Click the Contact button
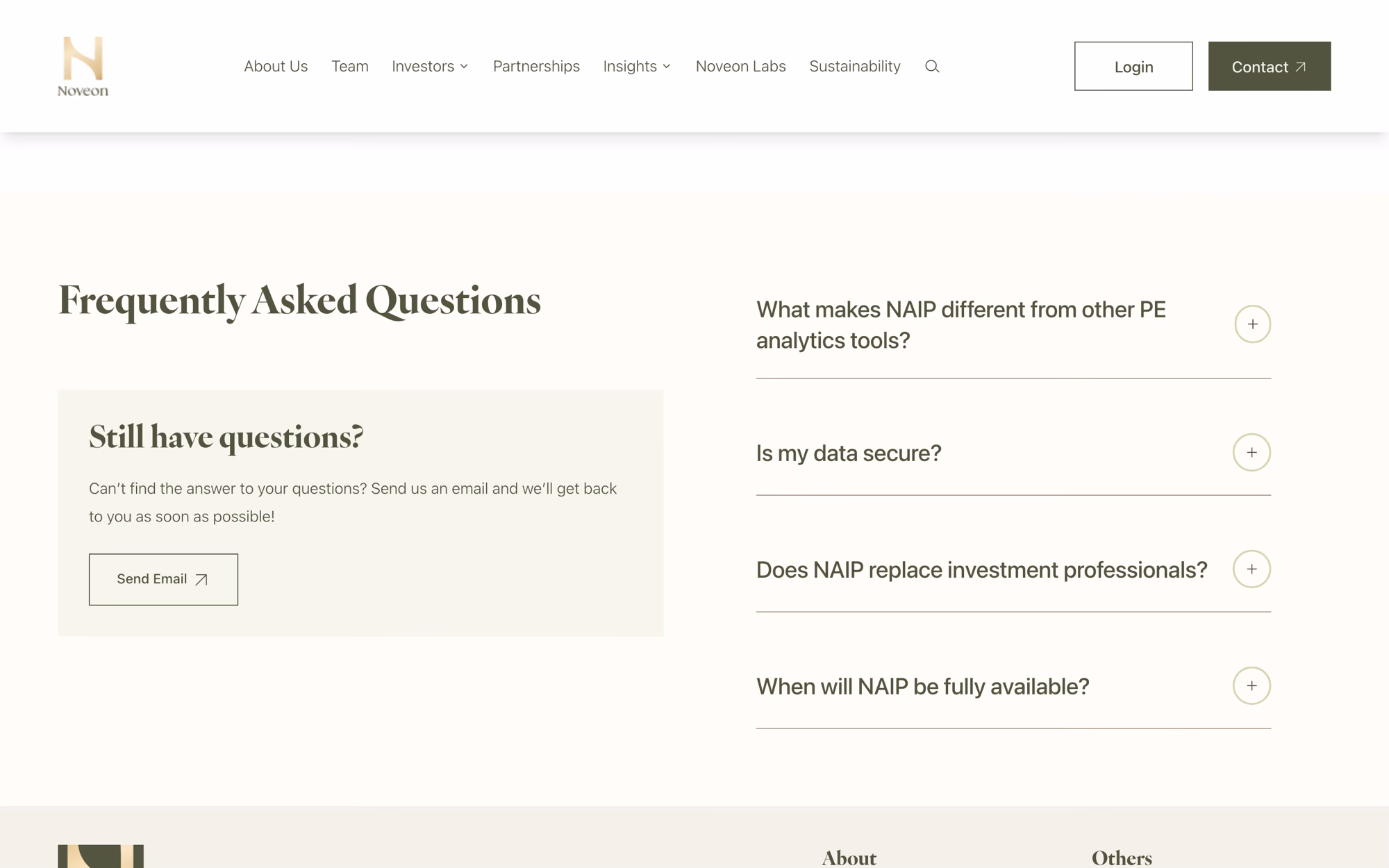The width and height of the screenshot is (1389, 868). (1270, 66)
